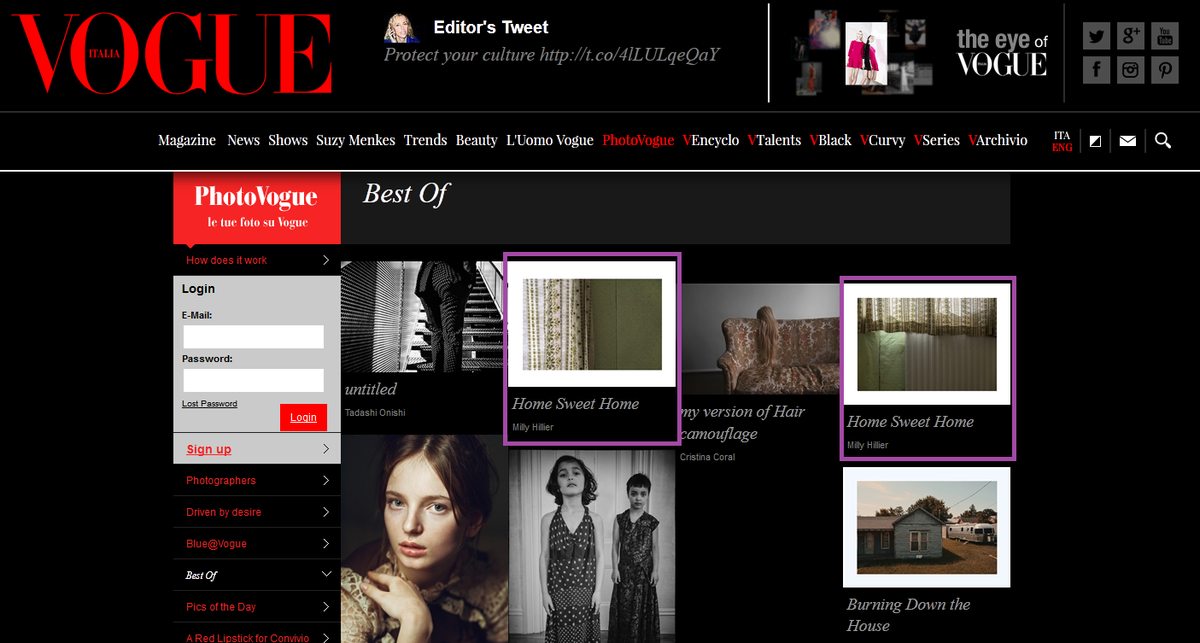Open the YouTube channel icon

[1164, 35]
